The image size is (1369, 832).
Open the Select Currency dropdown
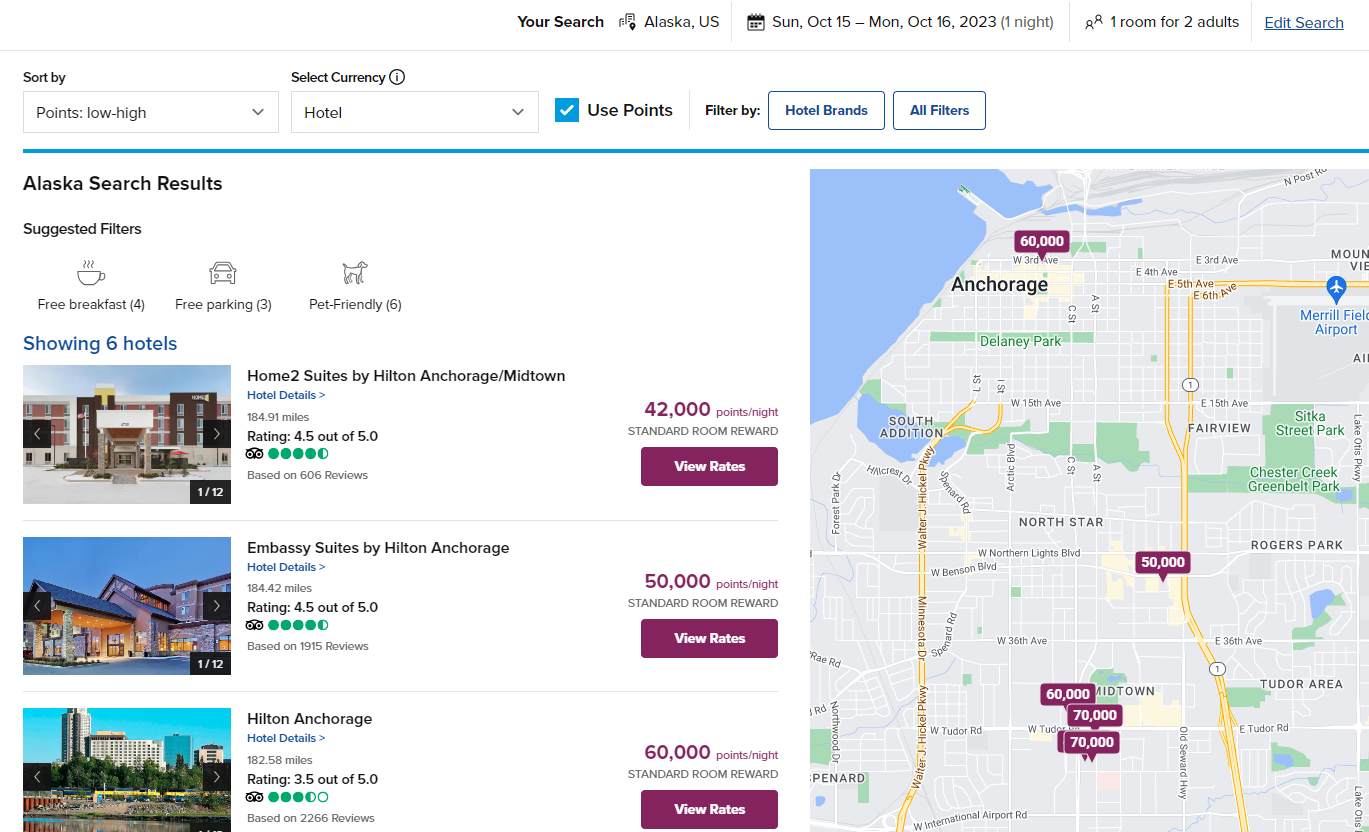point(414,112)
